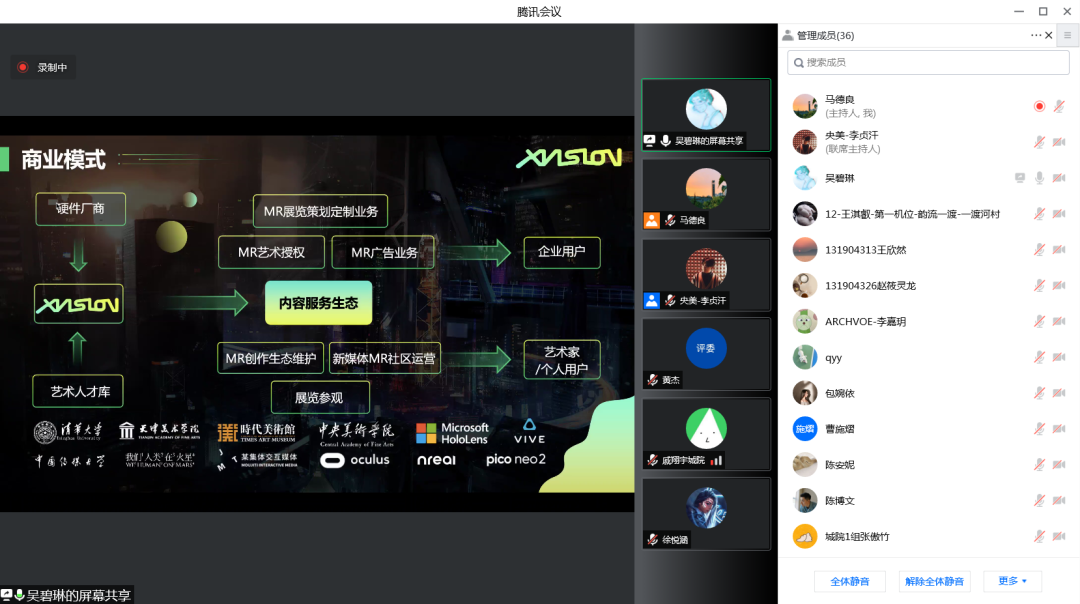Screen dimensions: 1080x604
Task: Click the camera icon for 包婉依
Action: coord(1059,393)
